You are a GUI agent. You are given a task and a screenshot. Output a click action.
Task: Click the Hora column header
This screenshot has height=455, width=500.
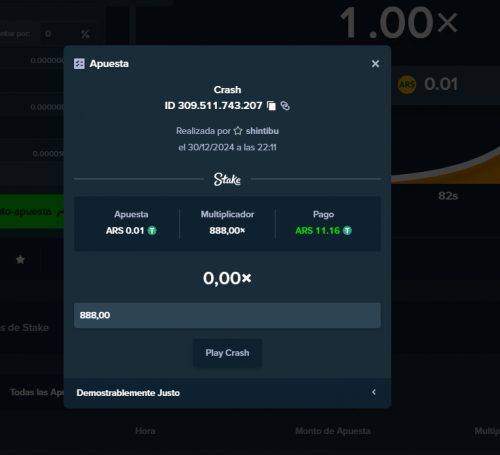(145, 431)
